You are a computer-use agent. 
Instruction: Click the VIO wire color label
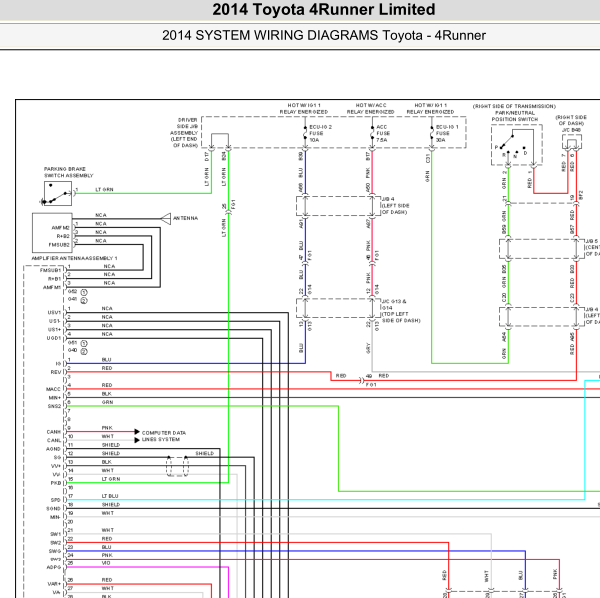tap(106, 563)
